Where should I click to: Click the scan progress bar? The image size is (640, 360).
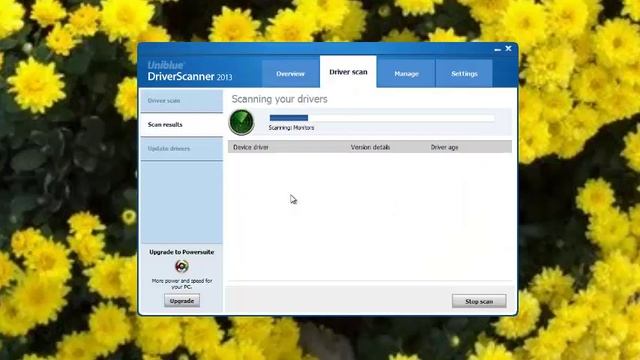click(382, 118)
